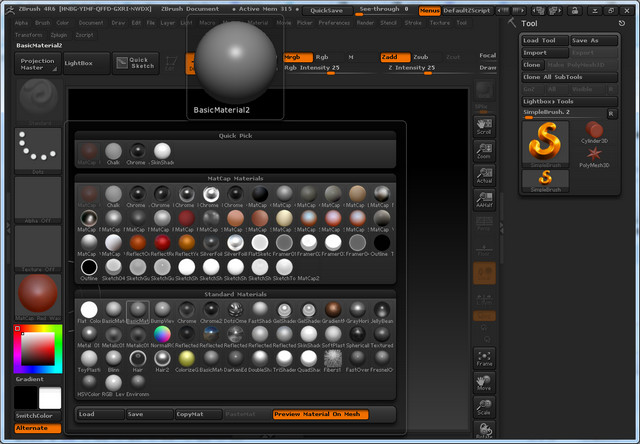Image resolution: width=640 pixels, height=444 pixels.
Task: Toggle Preview Material On Mesh
Action: [320, 414]
